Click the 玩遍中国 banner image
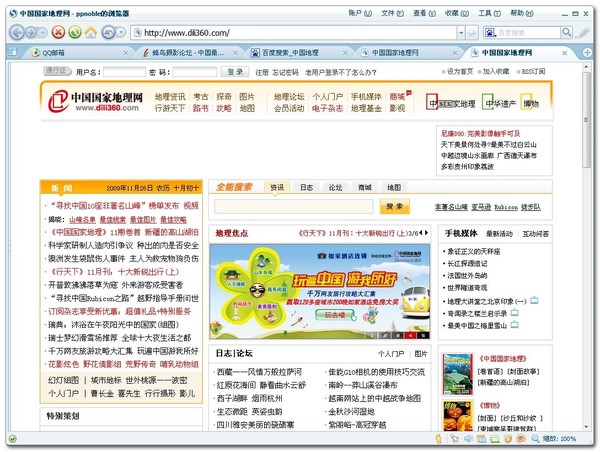600x452 pixels. [x=320, y=291]
